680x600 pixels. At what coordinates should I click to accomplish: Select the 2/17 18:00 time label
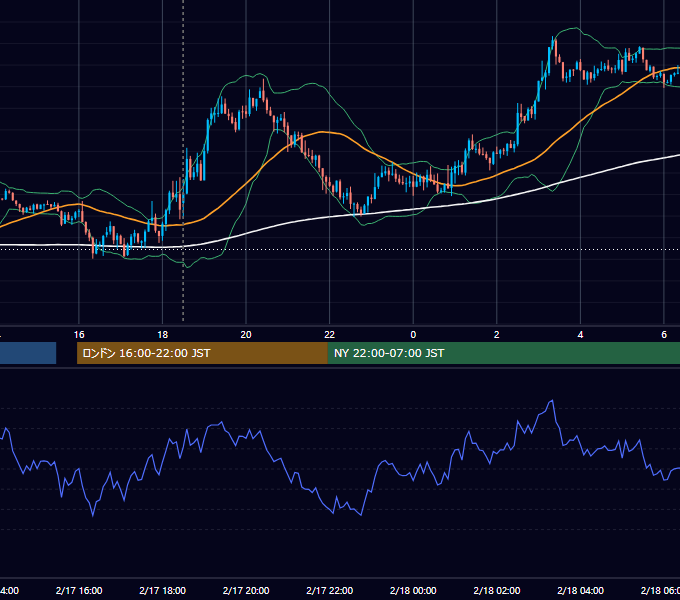pyautogui.click(x=163, y=590)
